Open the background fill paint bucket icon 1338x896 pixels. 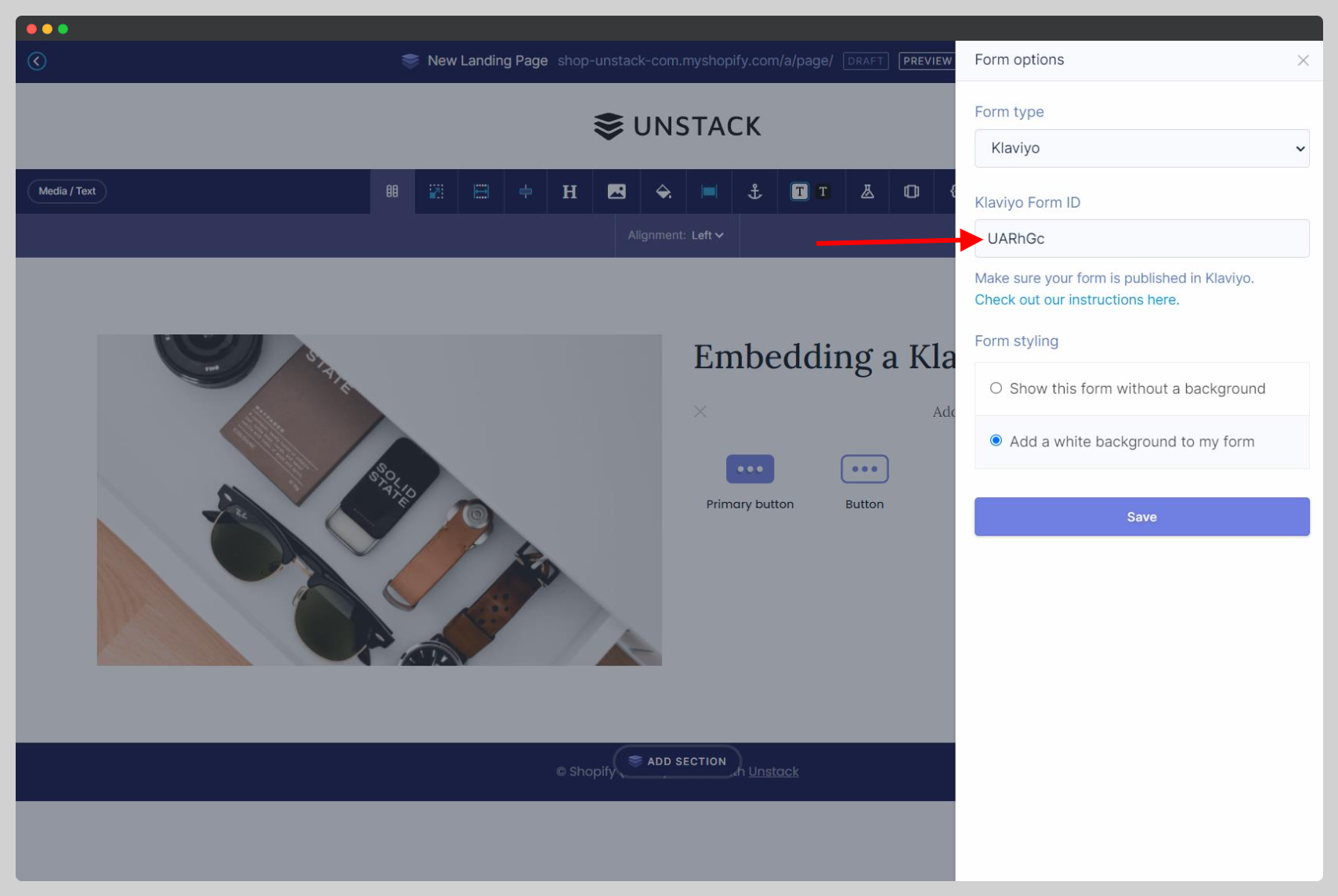[x=664, y=191]
